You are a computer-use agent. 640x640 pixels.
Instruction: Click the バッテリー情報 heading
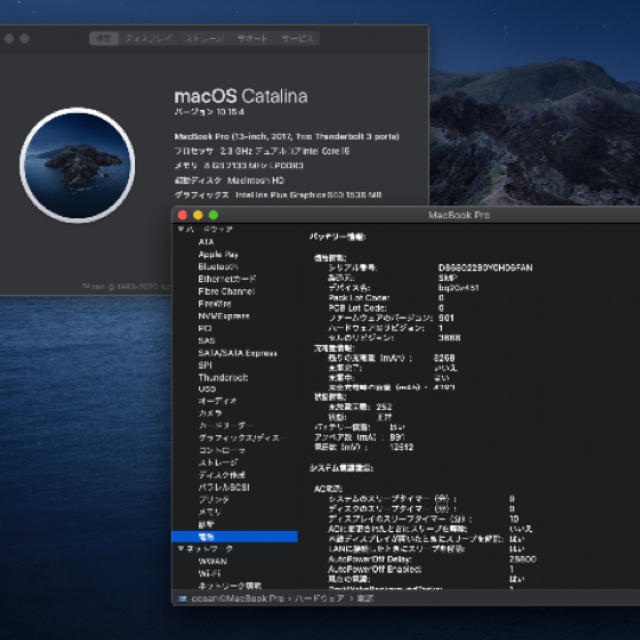(338, 236)
